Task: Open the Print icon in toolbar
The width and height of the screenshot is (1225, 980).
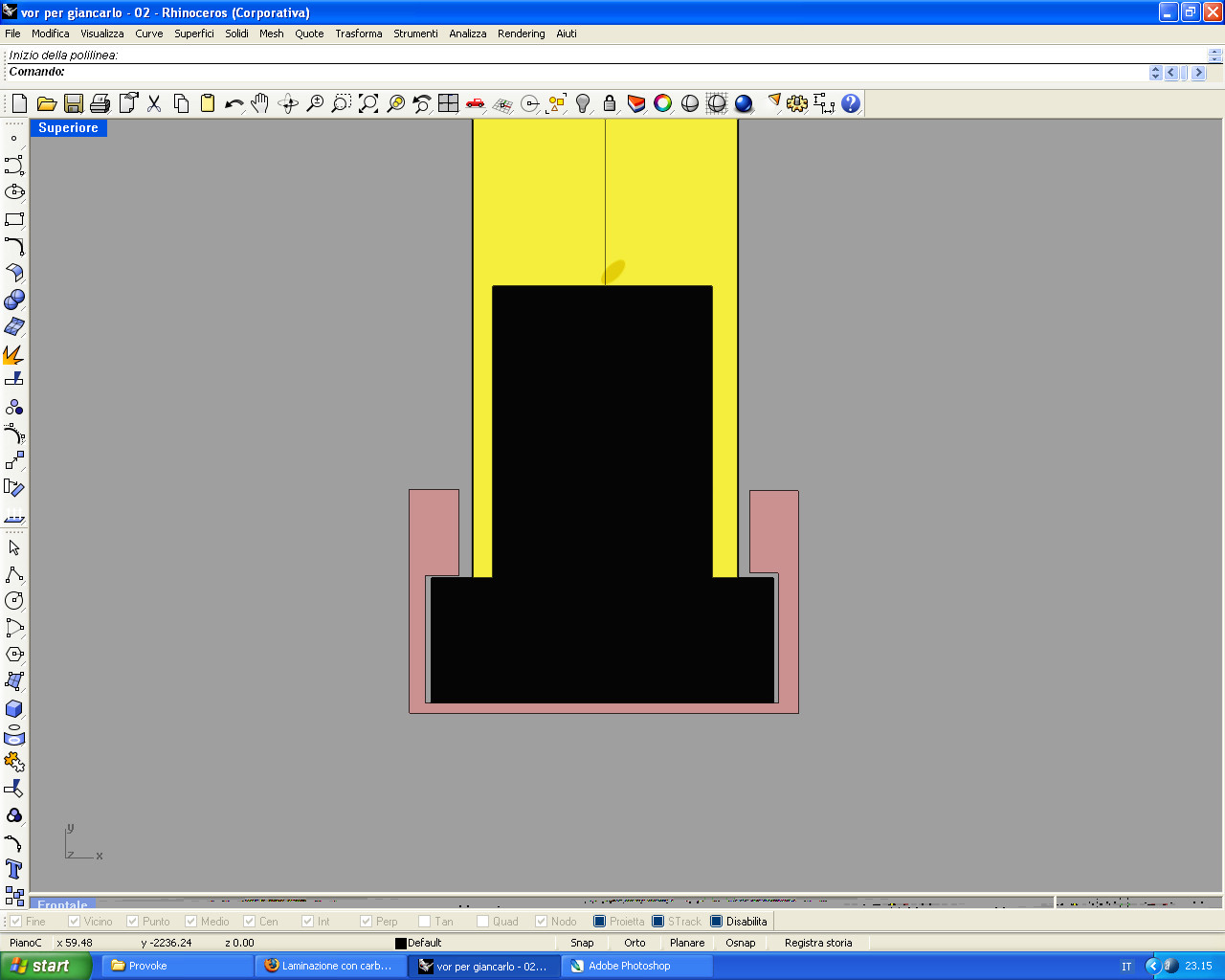Action: tap(100, 103)
